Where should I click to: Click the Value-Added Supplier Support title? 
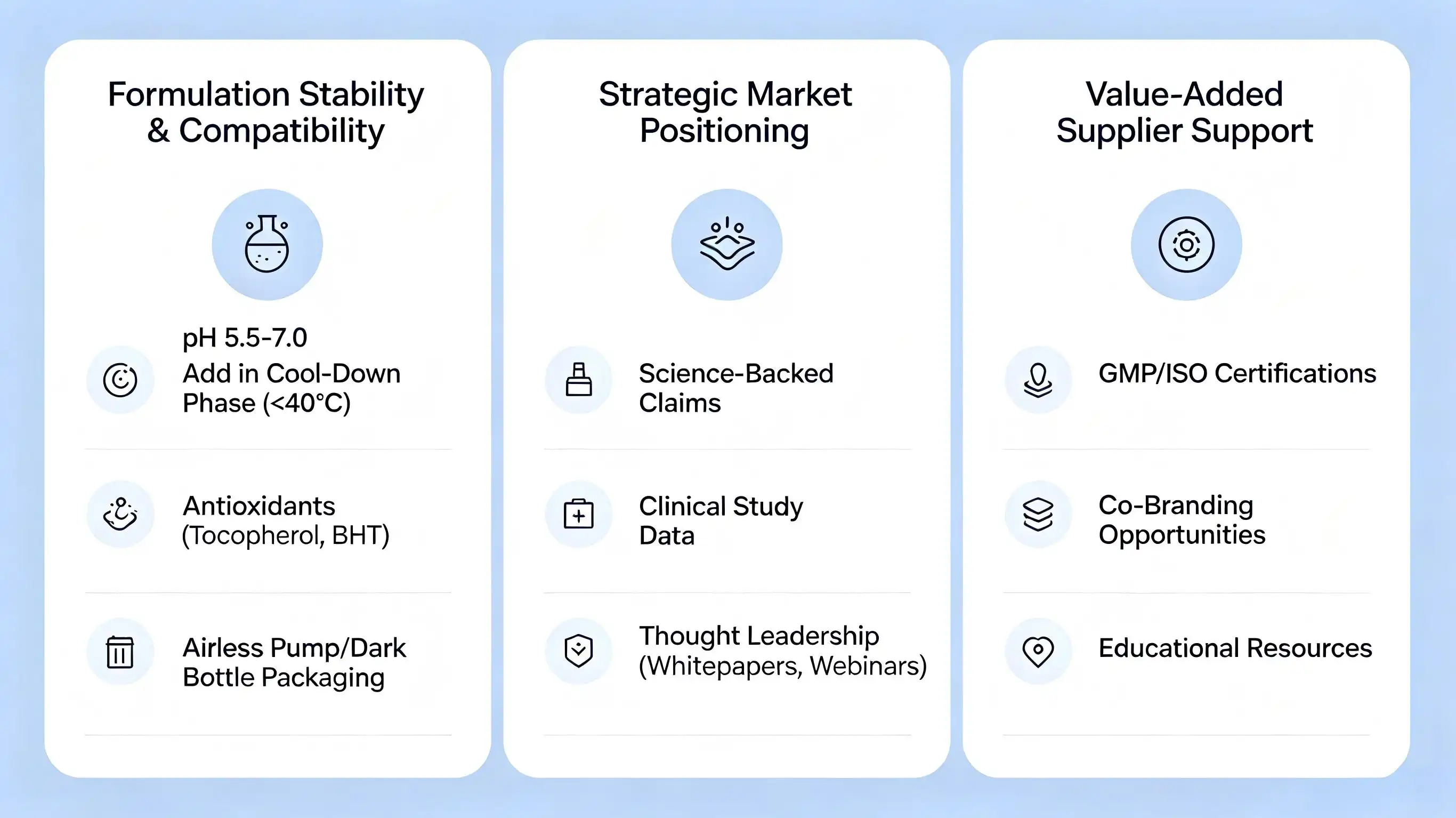[x=1184, y=113]
